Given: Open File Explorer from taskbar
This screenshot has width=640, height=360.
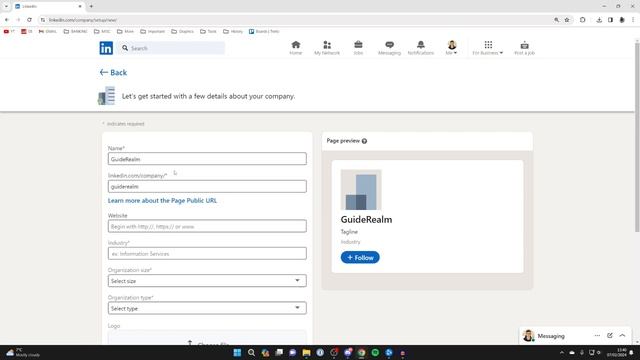Looking at the screenshot, I should 306,353.
